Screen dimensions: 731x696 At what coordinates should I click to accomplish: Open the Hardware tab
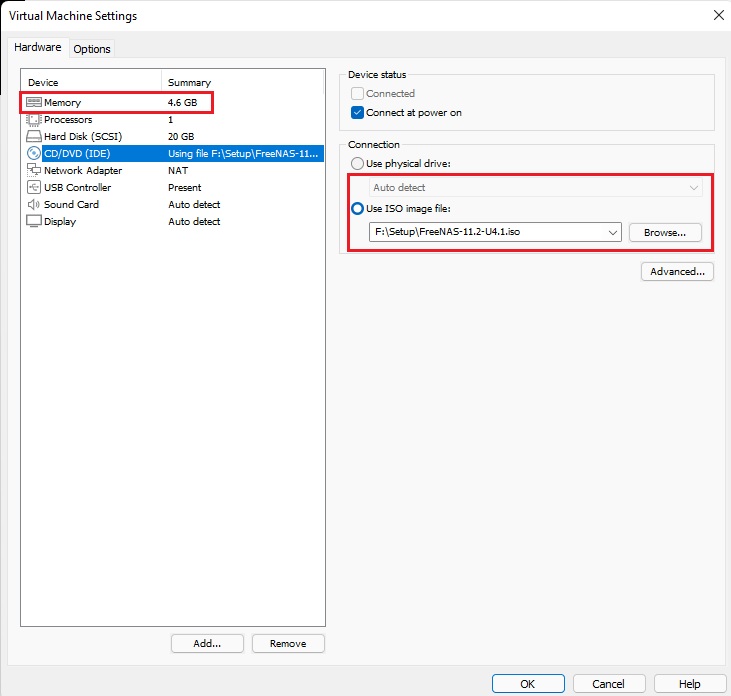coord(38,47)
